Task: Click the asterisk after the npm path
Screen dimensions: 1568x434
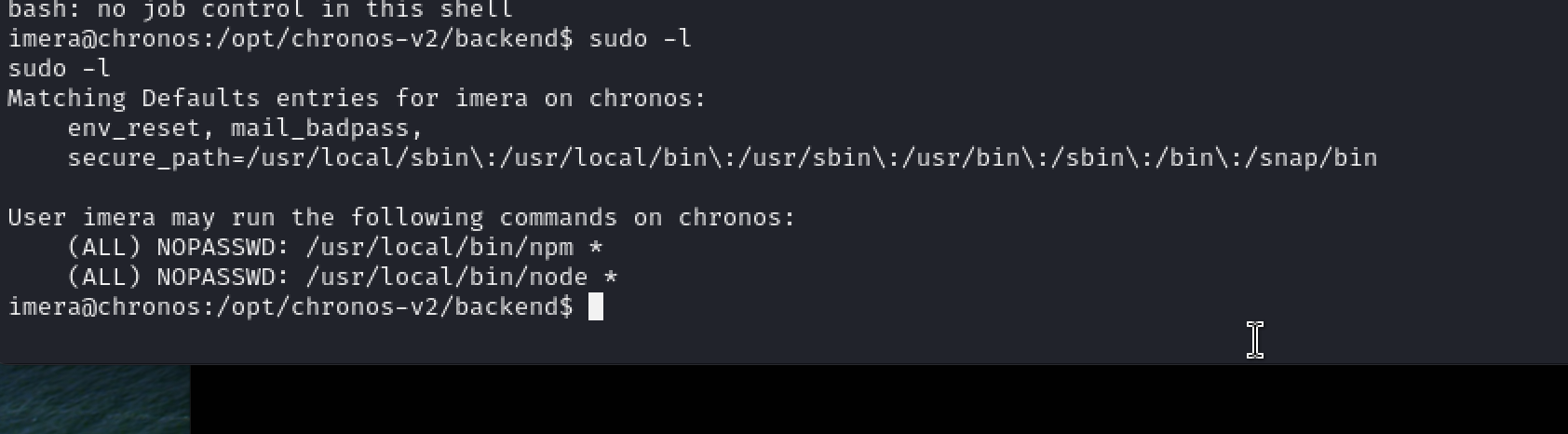Action: (x=596, y=247)
